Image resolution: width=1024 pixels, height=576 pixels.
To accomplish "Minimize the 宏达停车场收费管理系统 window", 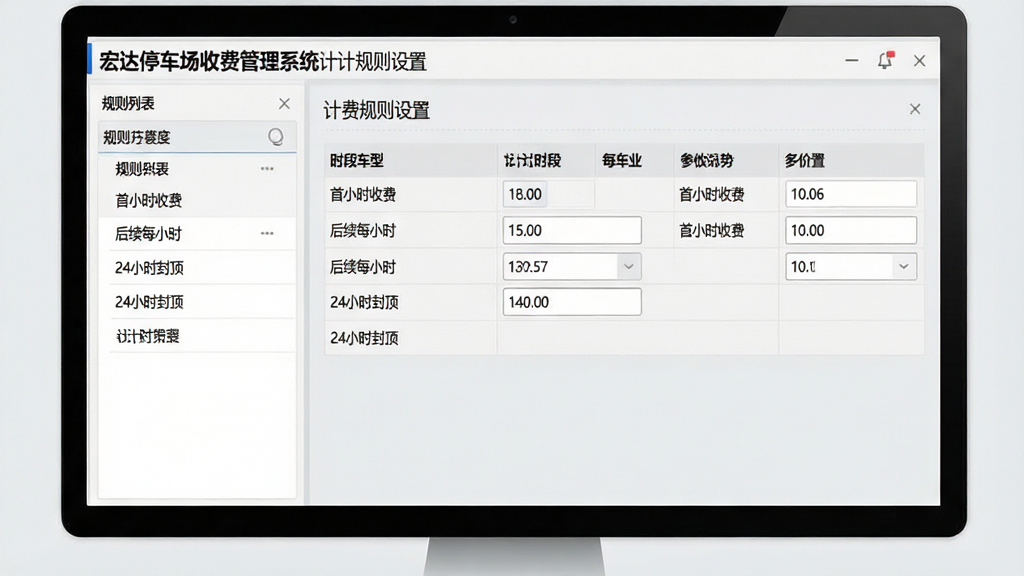I will coord(852,61).
